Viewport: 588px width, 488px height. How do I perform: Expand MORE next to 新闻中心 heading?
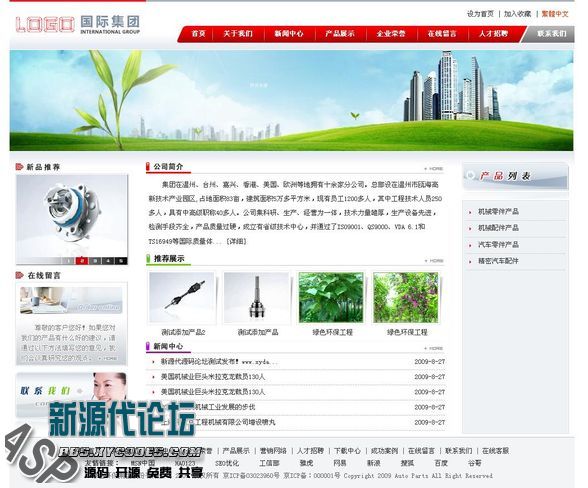(x=434, y=348)
